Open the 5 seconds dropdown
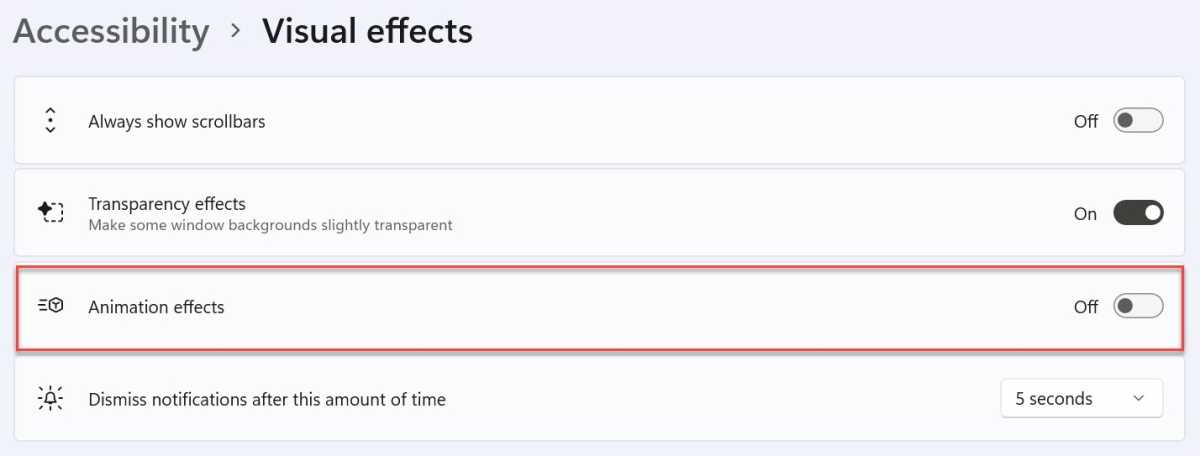This screenshot has height=456, width=1200. tap(1082, 398)
